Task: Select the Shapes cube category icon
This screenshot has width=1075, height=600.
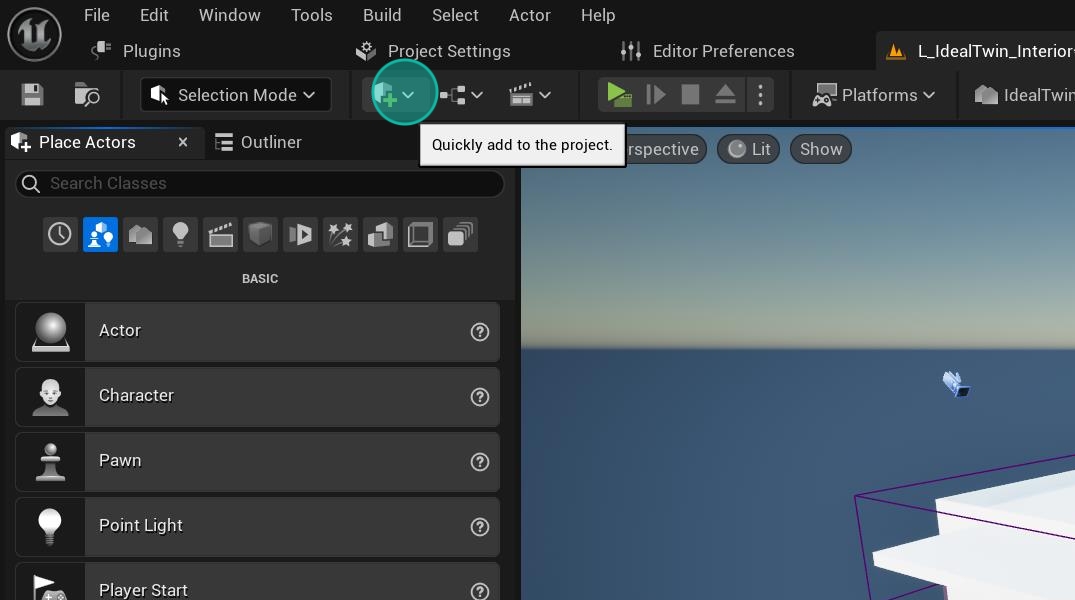Action: pyautogui.click(x=260, y=235)
